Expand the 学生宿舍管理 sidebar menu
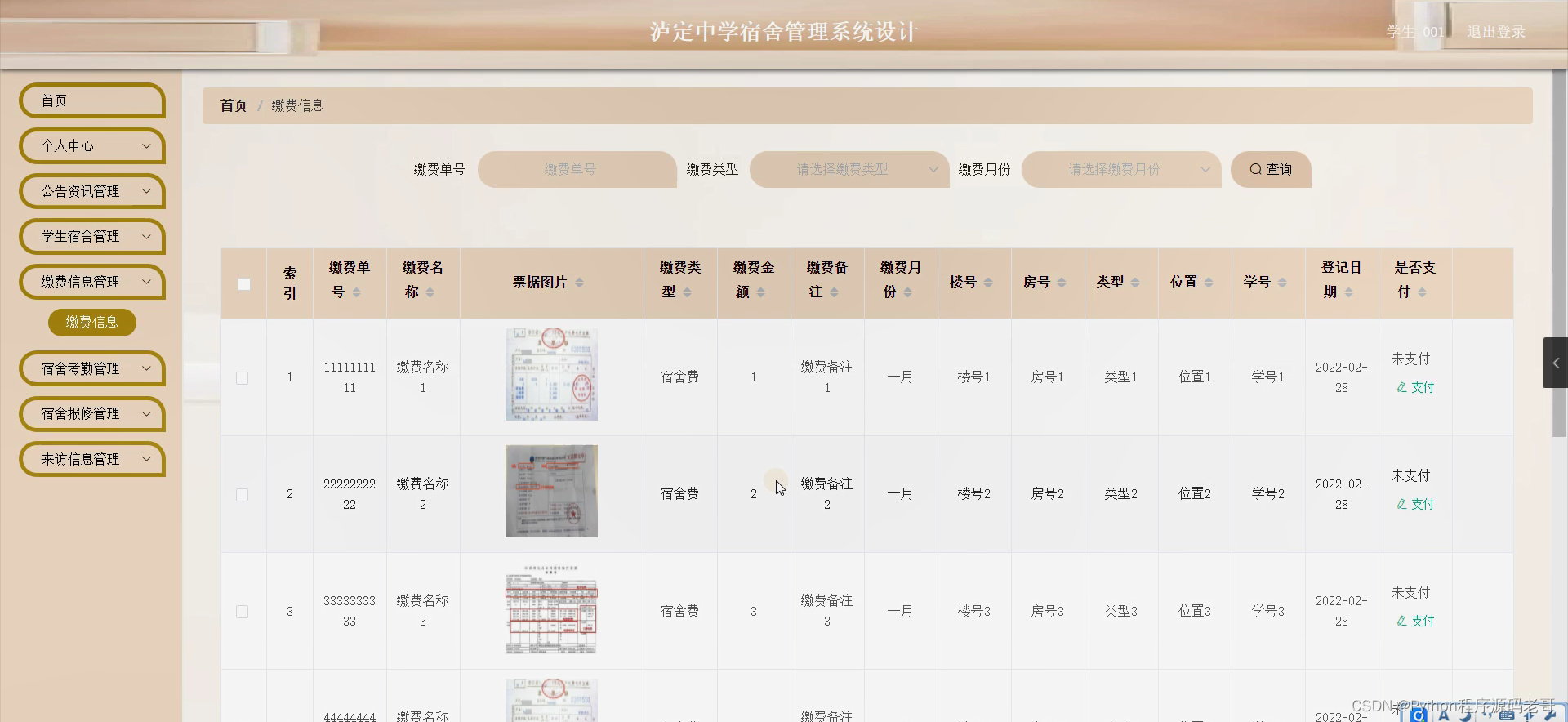1568x722 pixels. (x=92, y=237)
